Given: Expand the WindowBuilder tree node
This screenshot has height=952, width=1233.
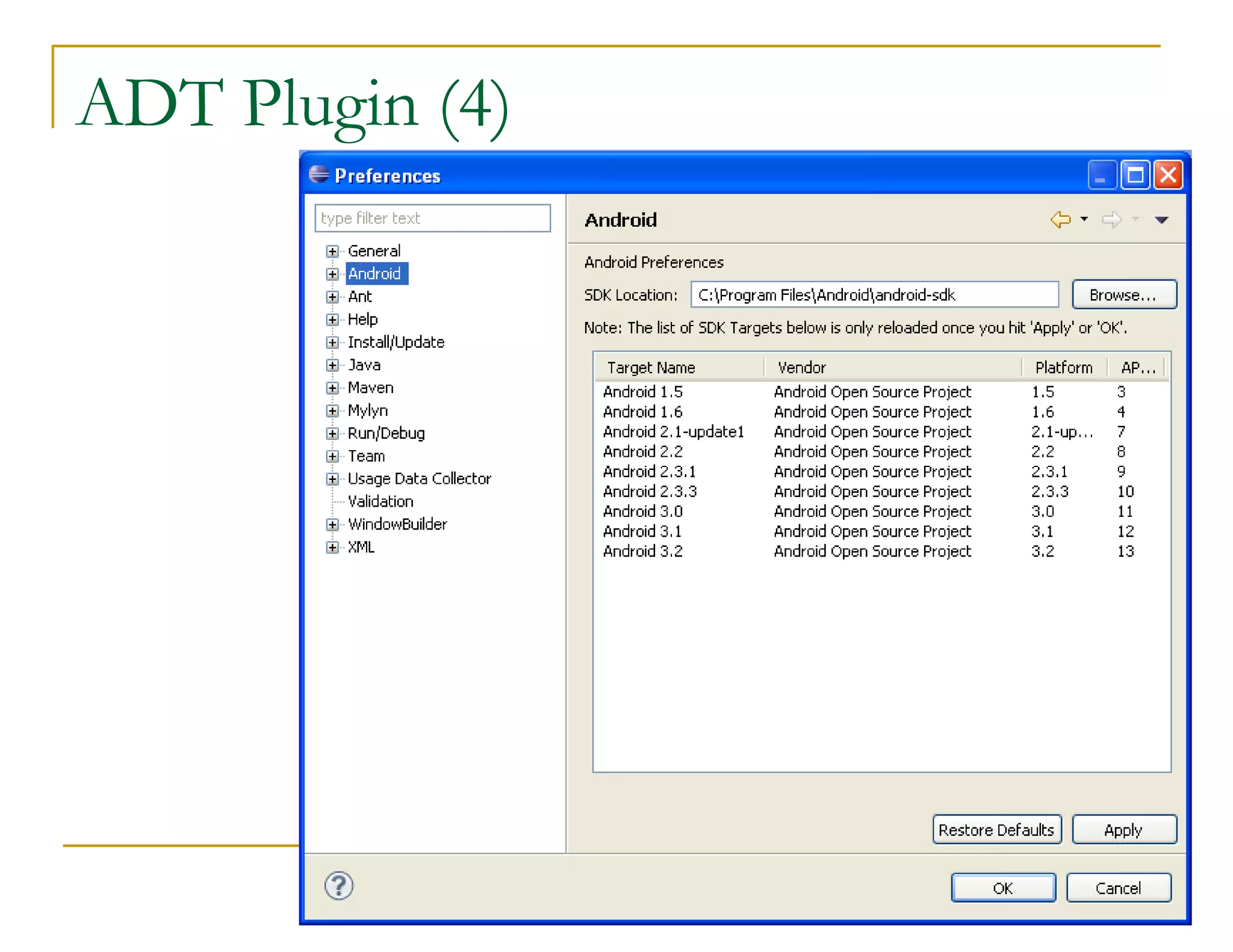Looking at the screenshot, I should tap(332, 525).
